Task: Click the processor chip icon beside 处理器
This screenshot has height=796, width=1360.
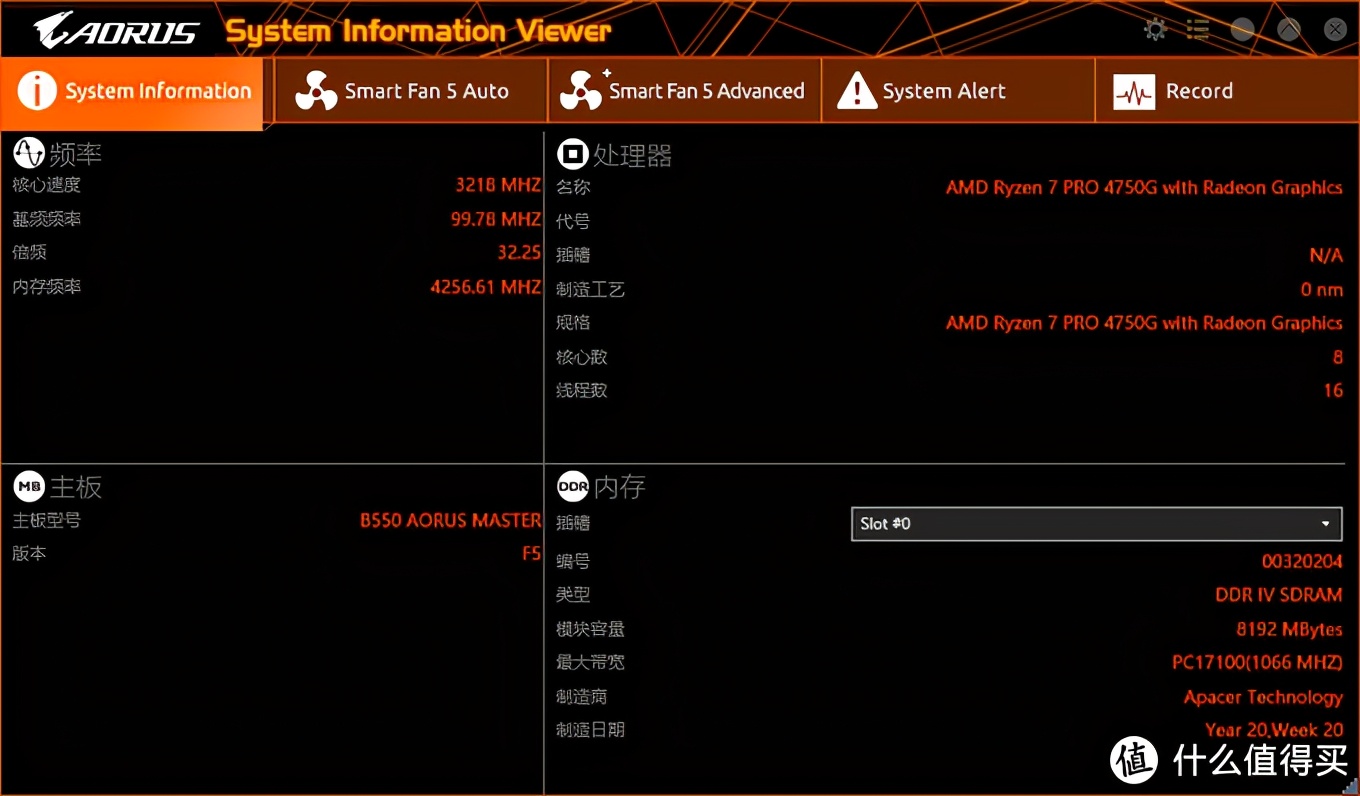Action: [572, 154]
